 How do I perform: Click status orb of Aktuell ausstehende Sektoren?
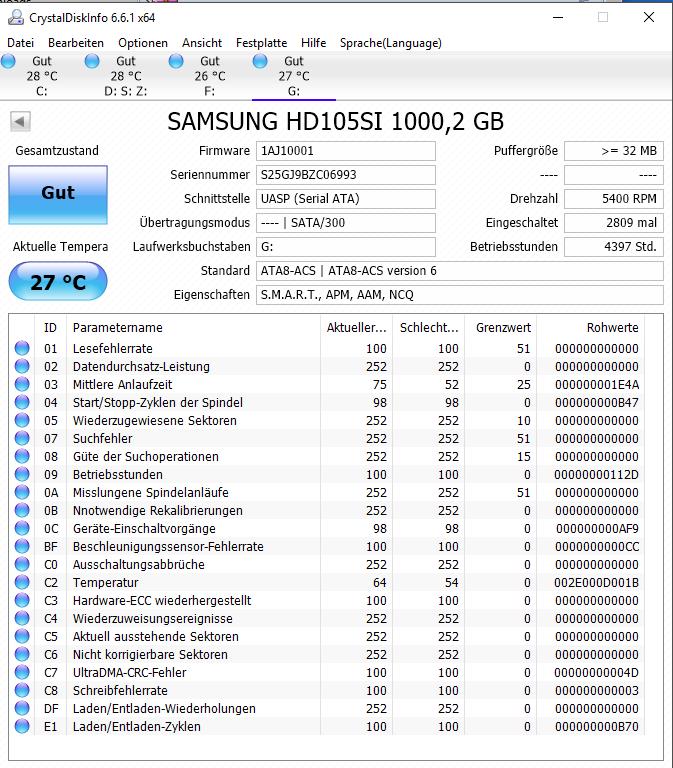pos(22,636)
